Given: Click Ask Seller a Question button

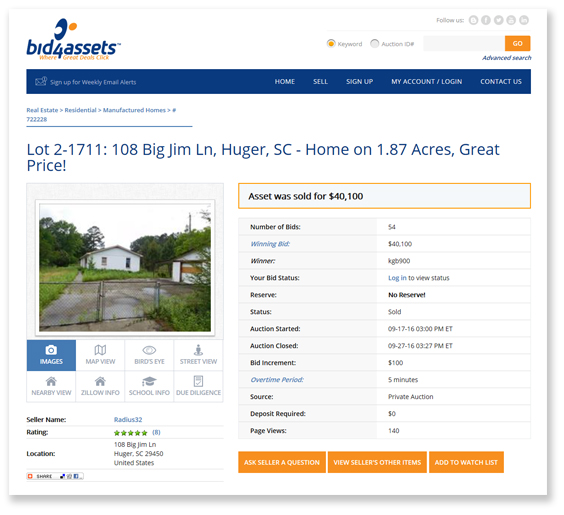Looking at the screenshot, I should click(x=282, y=462).
